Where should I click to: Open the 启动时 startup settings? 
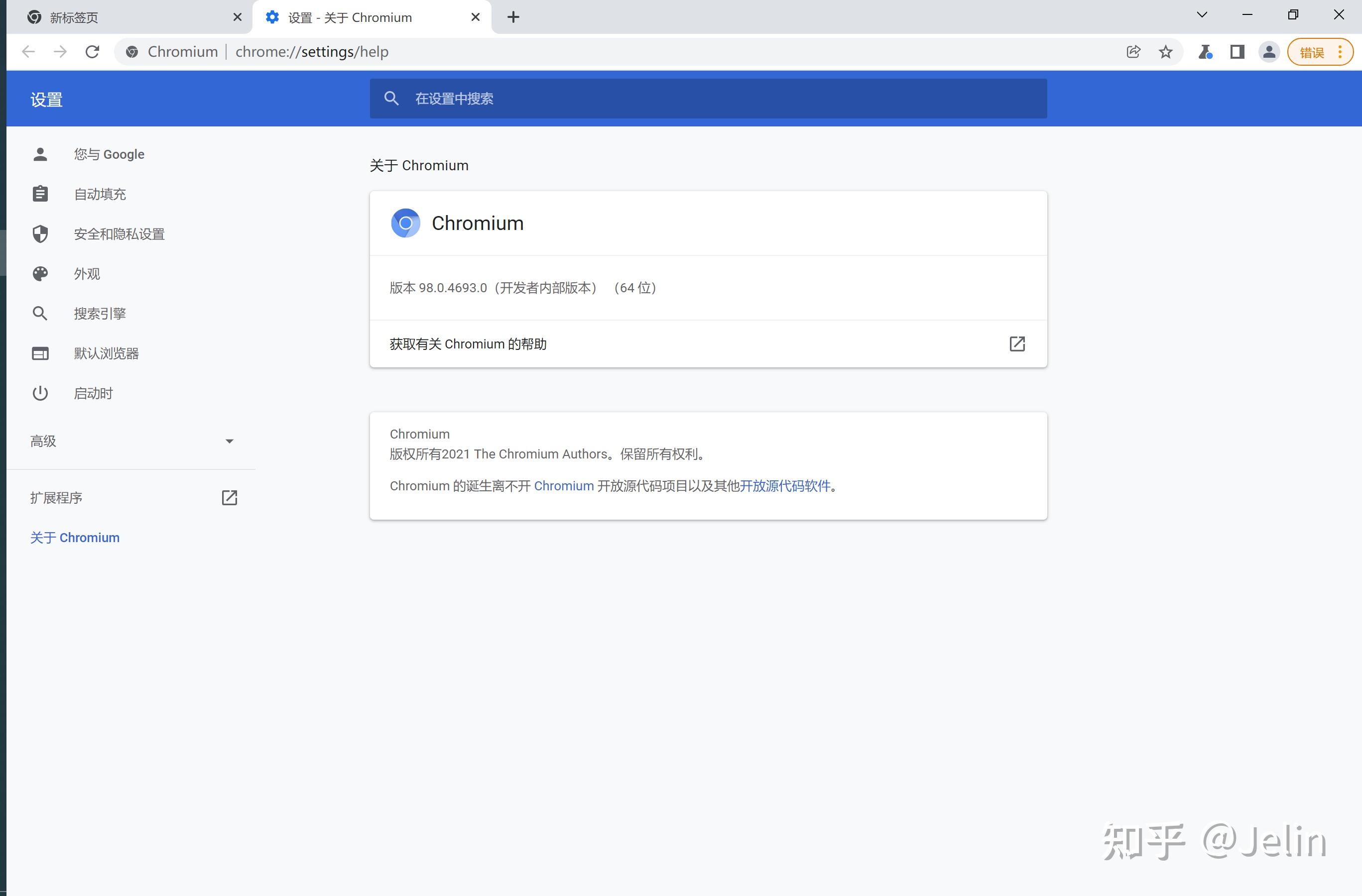pyautogui.click(x=93, y=393)
